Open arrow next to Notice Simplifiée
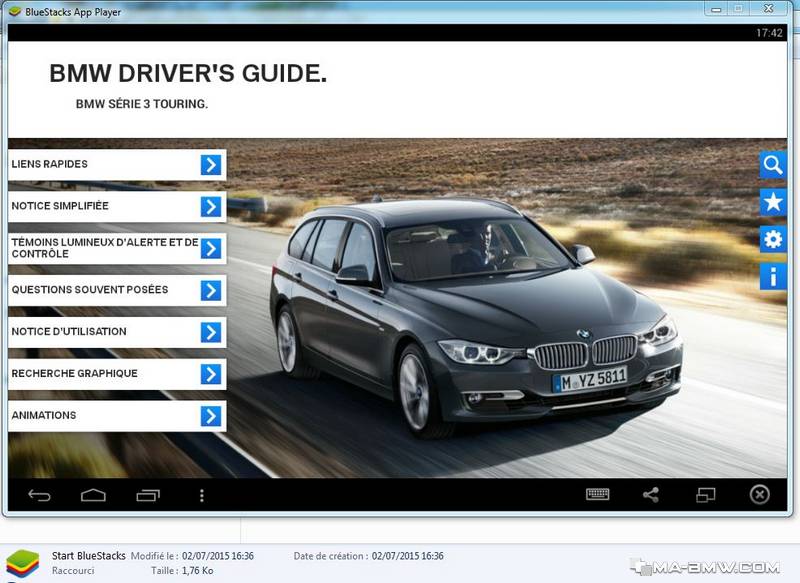 tap(211, 207)
